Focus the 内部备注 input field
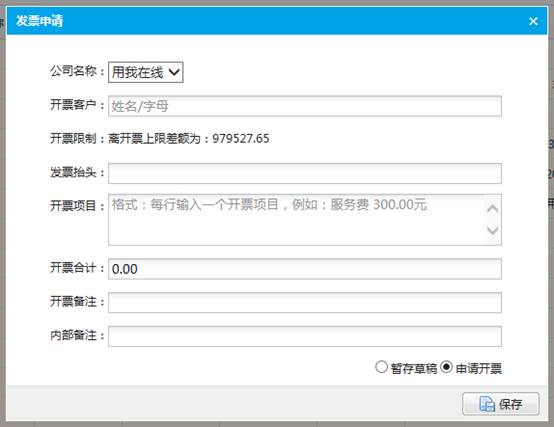The image size is (554, 427). point(305,336)
